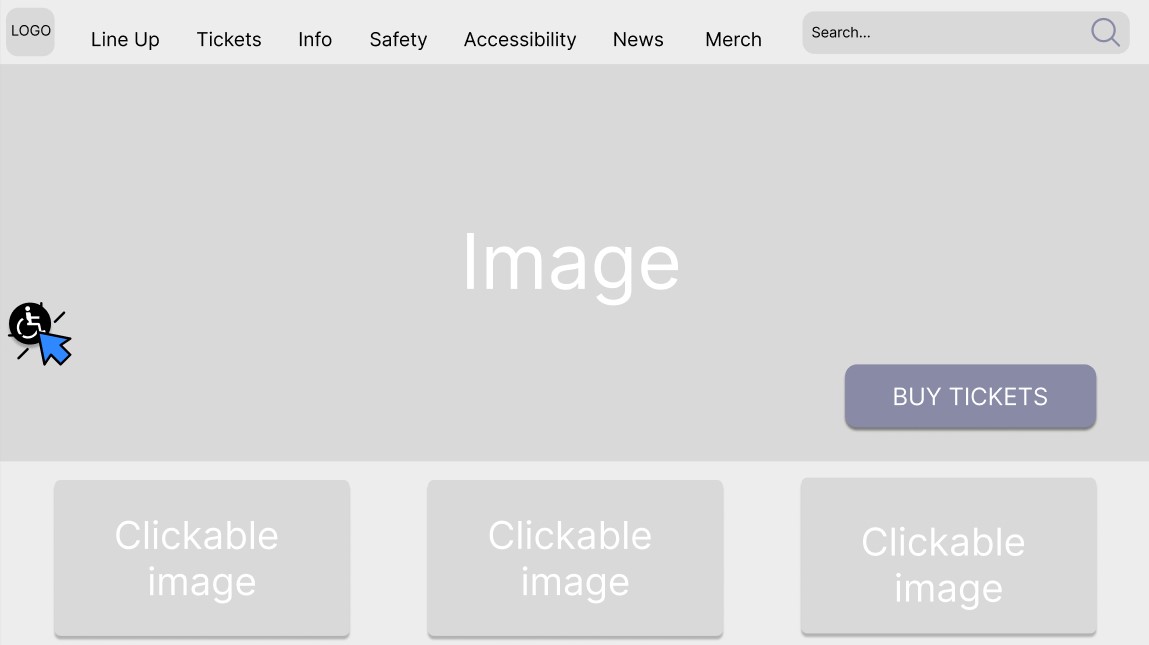This screenshot has width=1149, height=645.
Task: Select Info in the navigation bar
Action: click(x=315, y=40)
